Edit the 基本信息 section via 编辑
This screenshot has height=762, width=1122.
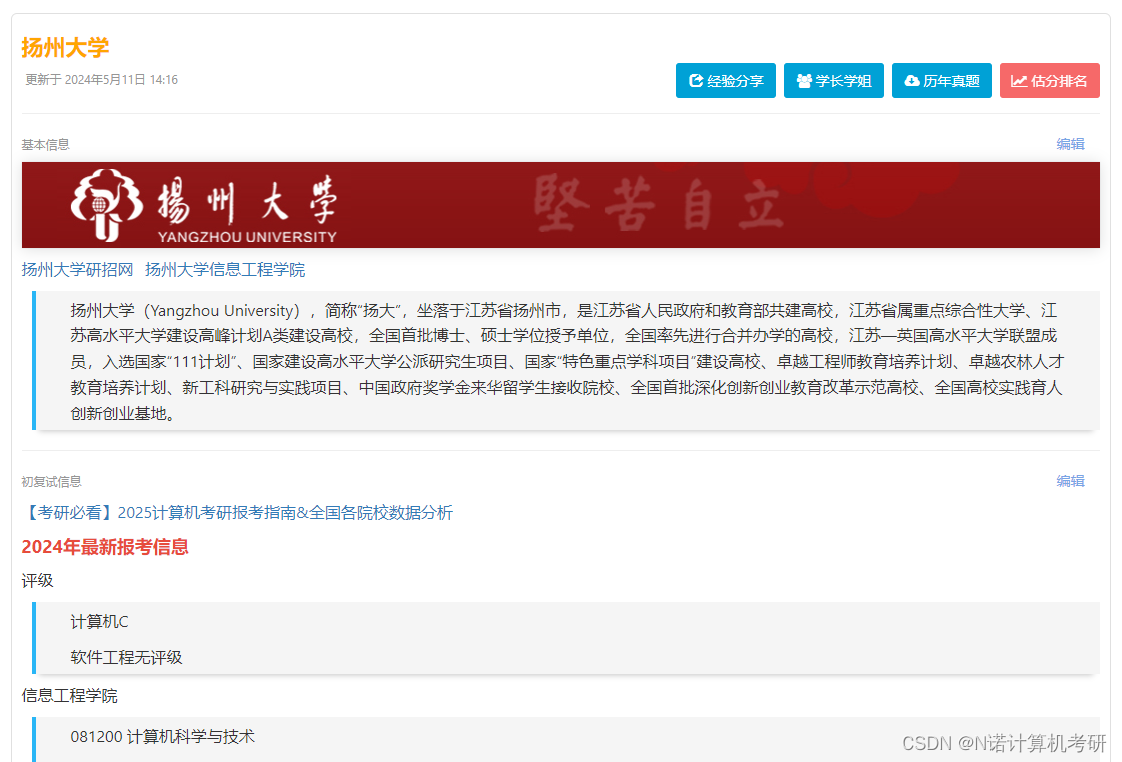tap(1070, 144)
